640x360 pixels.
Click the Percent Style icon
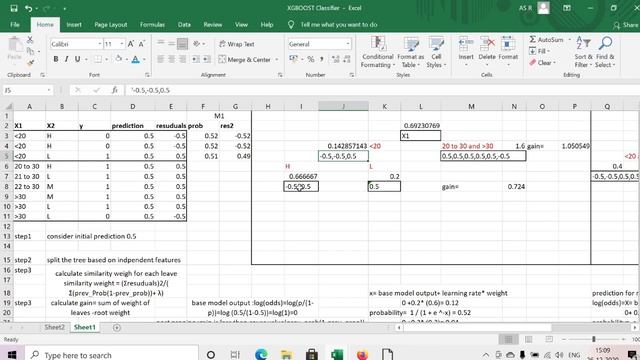(x=311, y=60)
